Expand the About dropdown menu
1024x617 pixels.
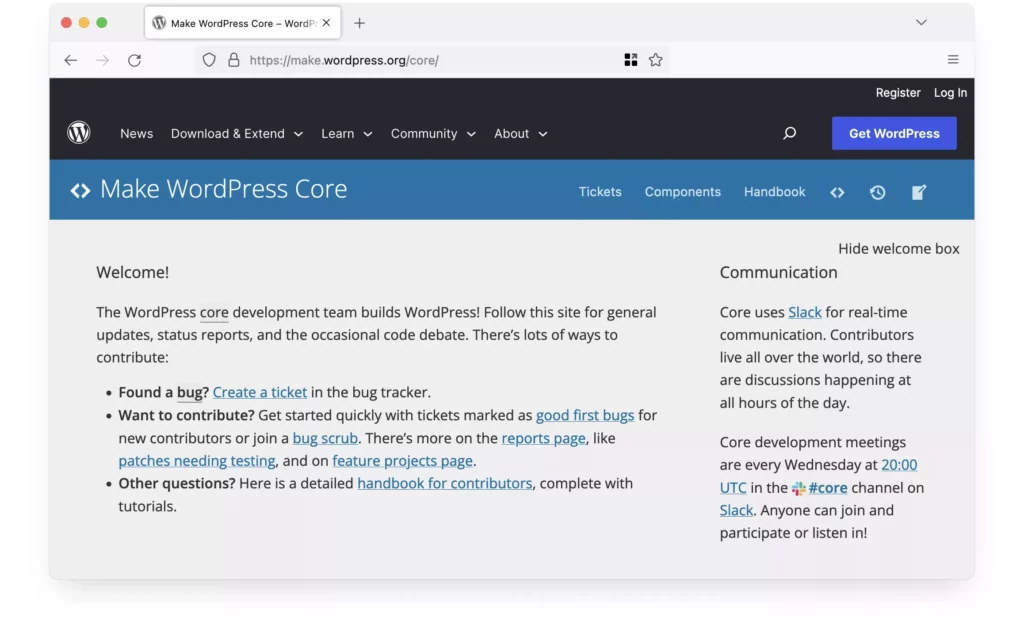click(x=520, y=133)
